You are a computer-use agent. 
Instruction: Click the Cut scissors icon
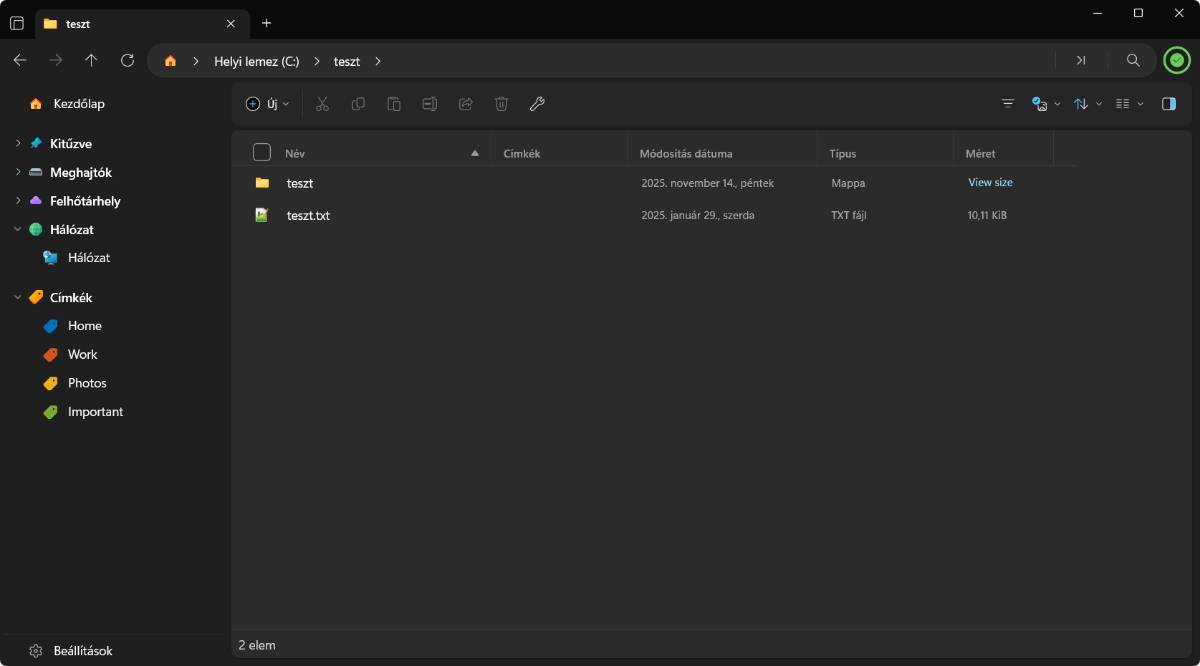[322, 104]
